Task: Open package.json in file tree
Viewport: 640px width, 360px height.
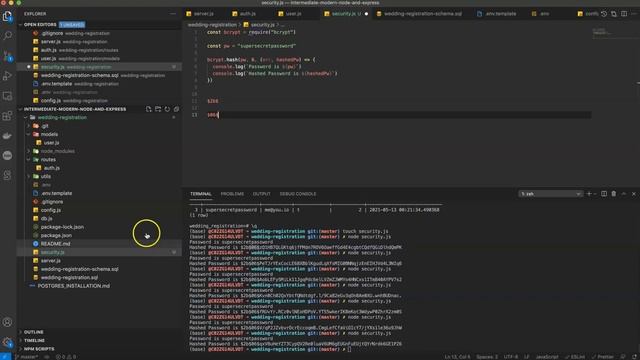Action: [x=56, y=236]
